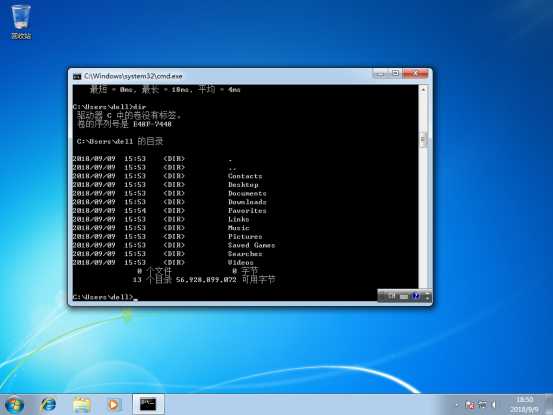Click the Searches directory entry
Screen dimensions: 553x415
[x=245, y=254]
